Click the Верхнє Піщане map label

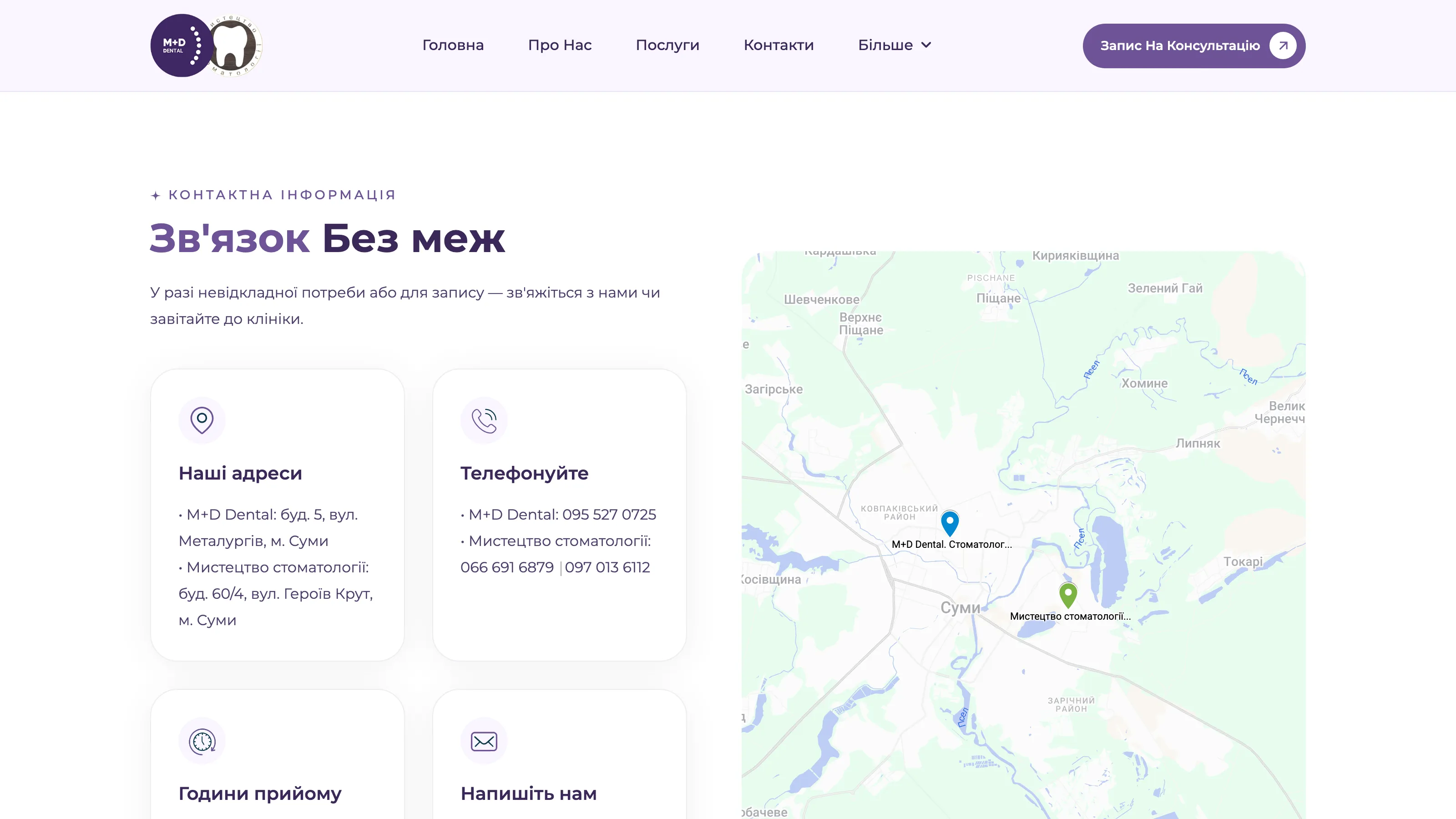coord(861,324)
